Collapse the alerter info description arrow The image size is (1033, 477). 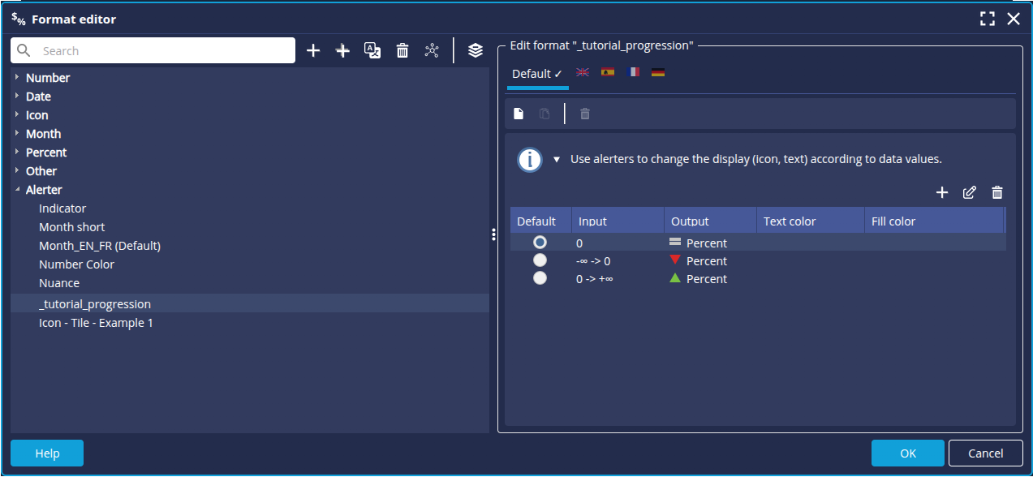tap(557, 159)
